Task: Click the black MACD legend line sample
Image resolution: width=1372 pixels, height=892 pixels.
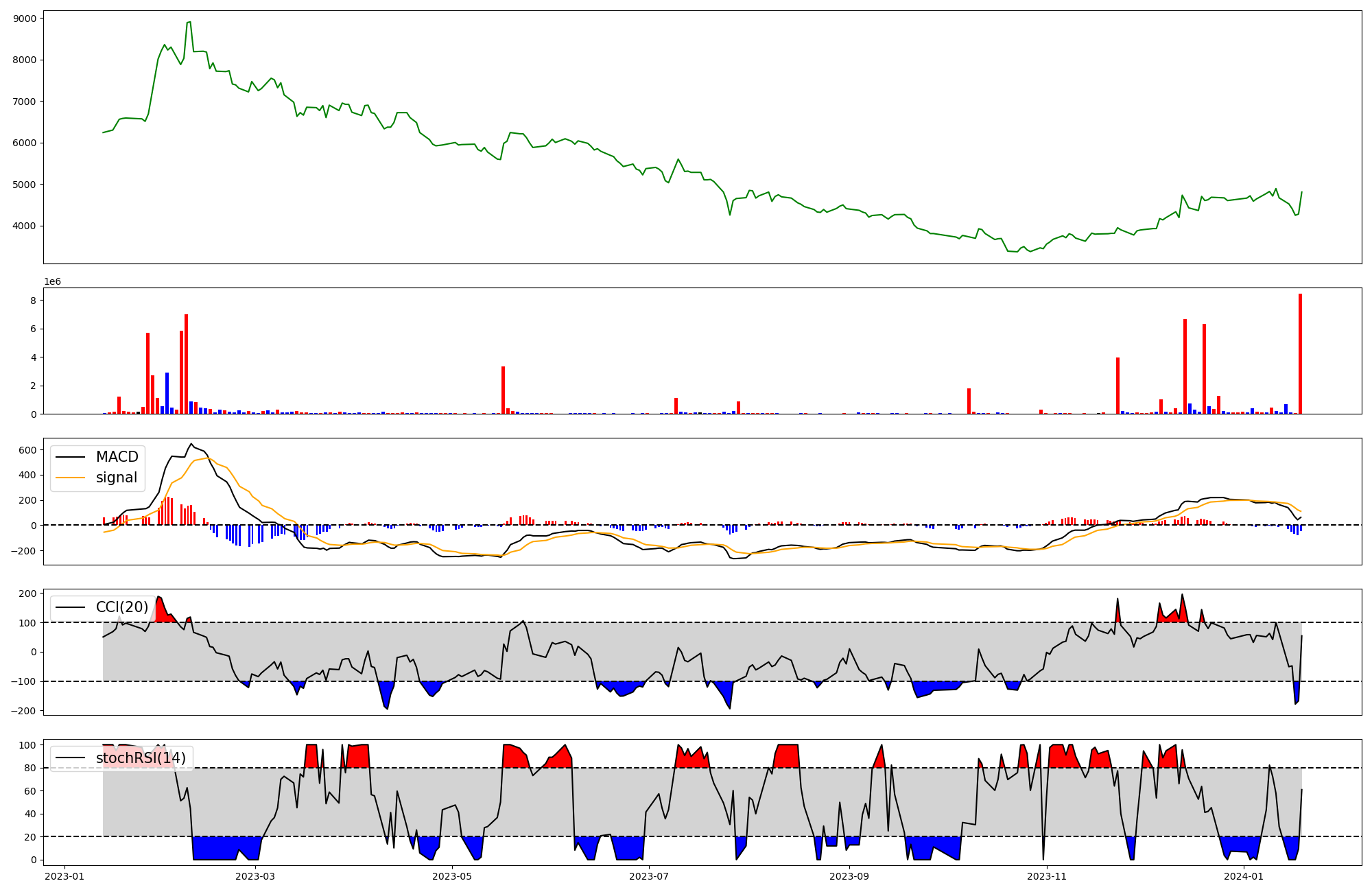Action: point(71,457)
